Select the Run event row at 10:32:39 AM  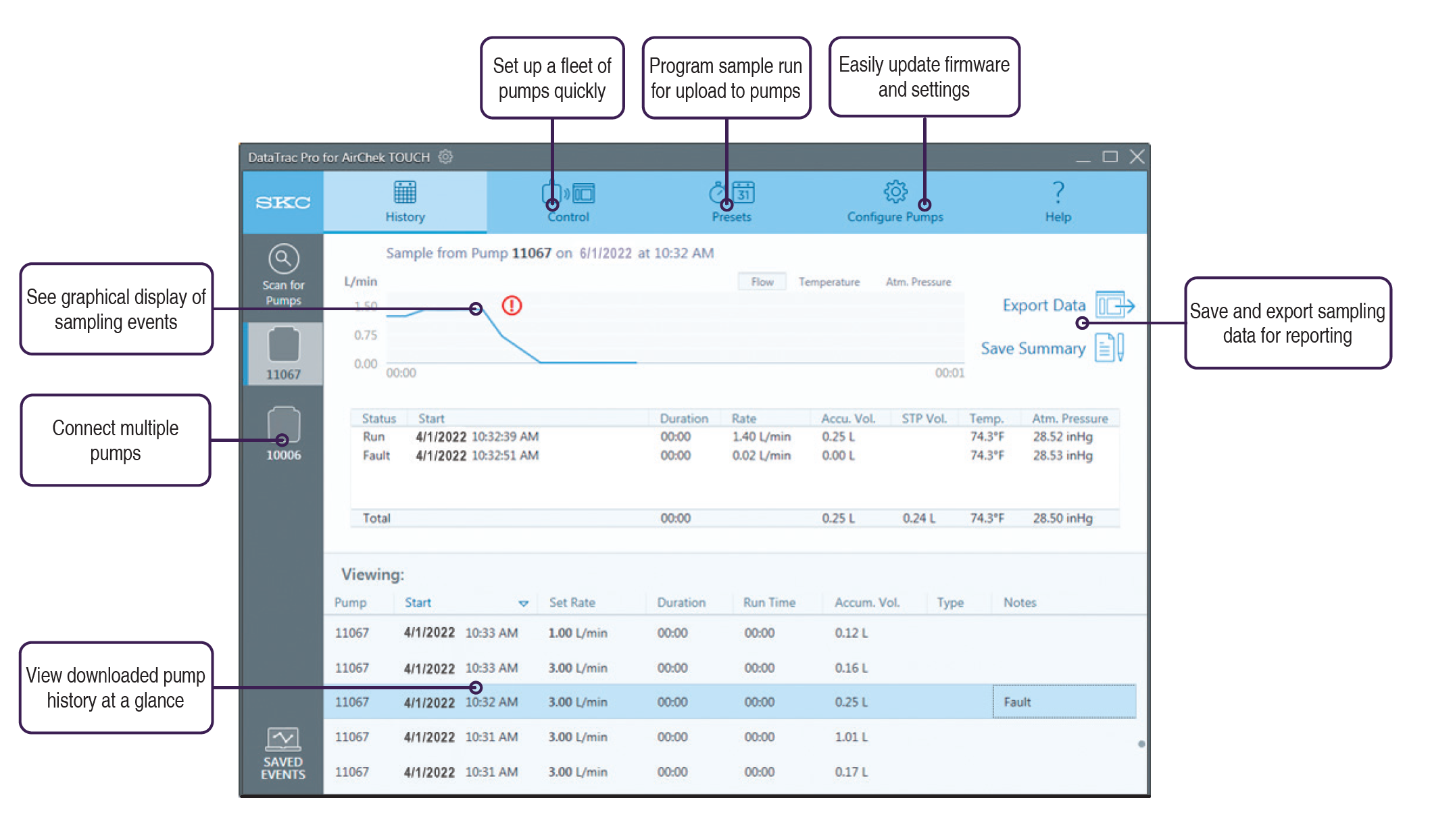point(735,437)
